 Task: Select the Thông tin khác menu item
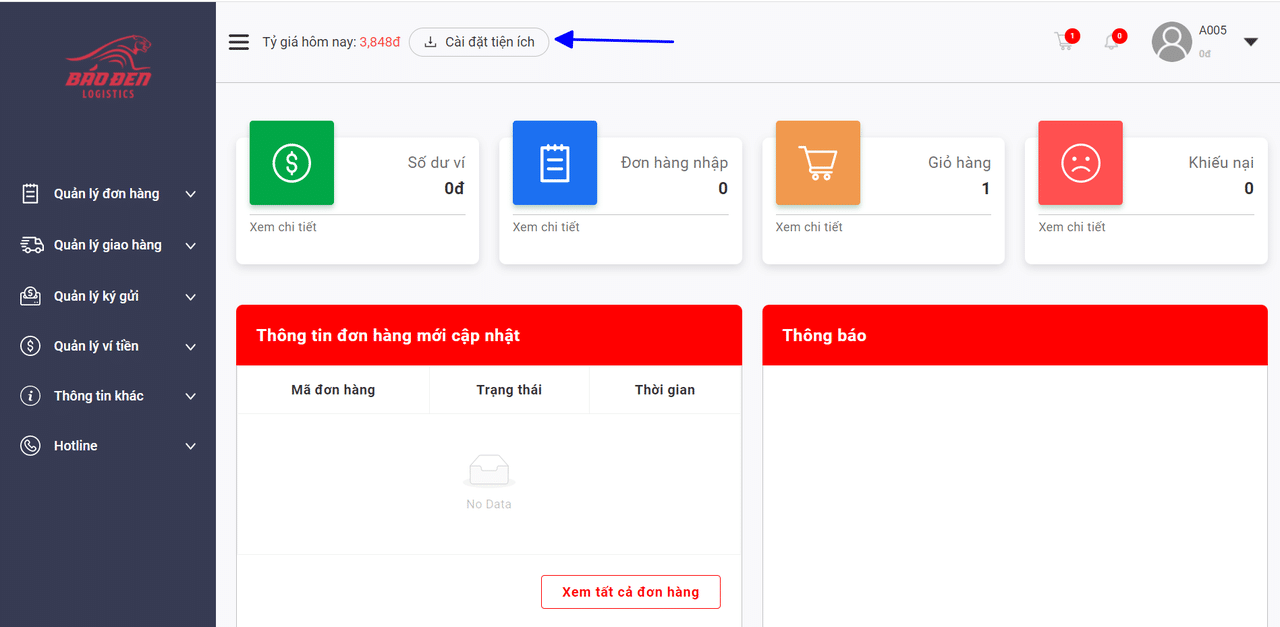[98, 396]
